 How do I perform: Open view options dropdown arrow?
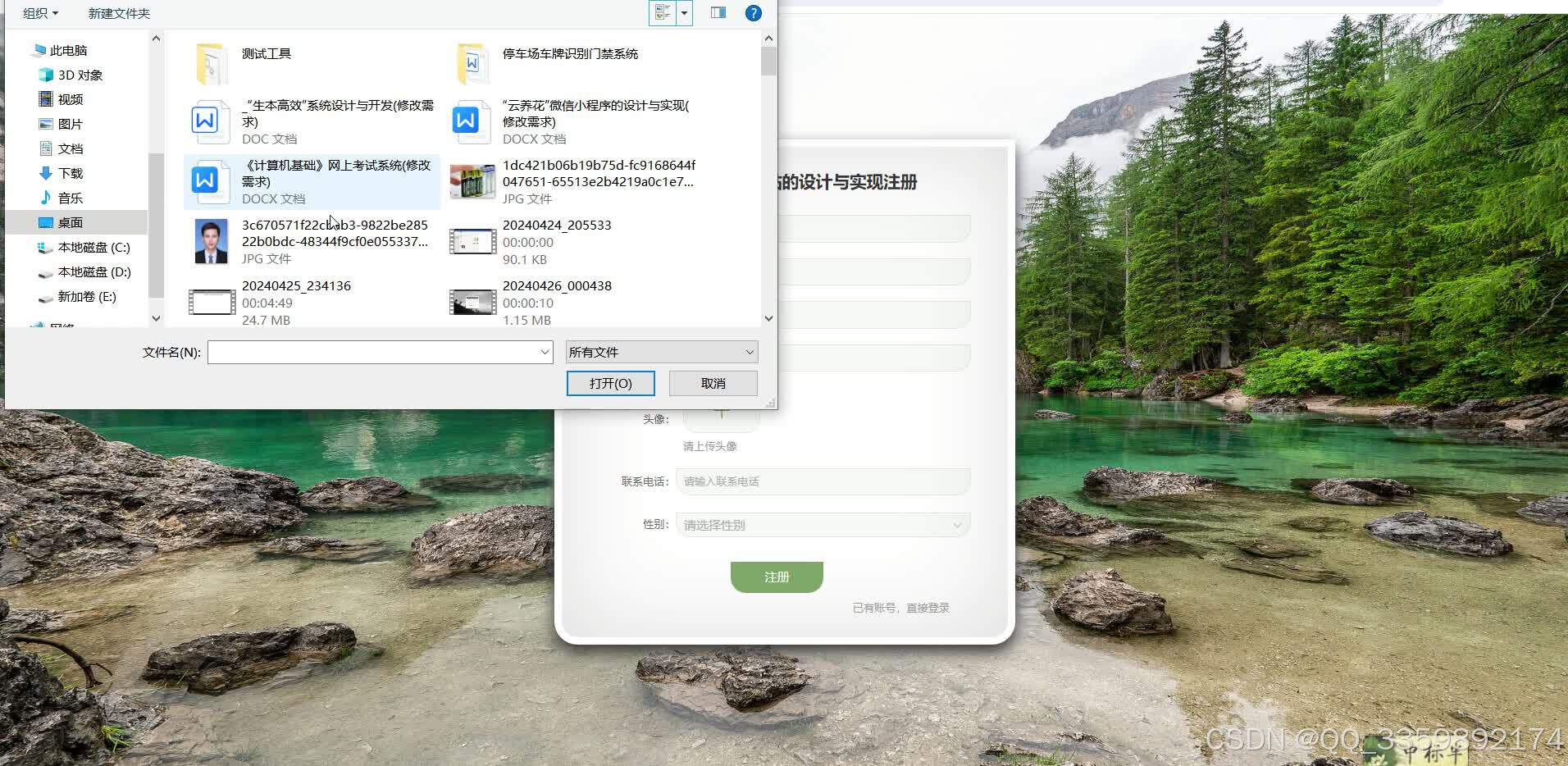point(685,13)
